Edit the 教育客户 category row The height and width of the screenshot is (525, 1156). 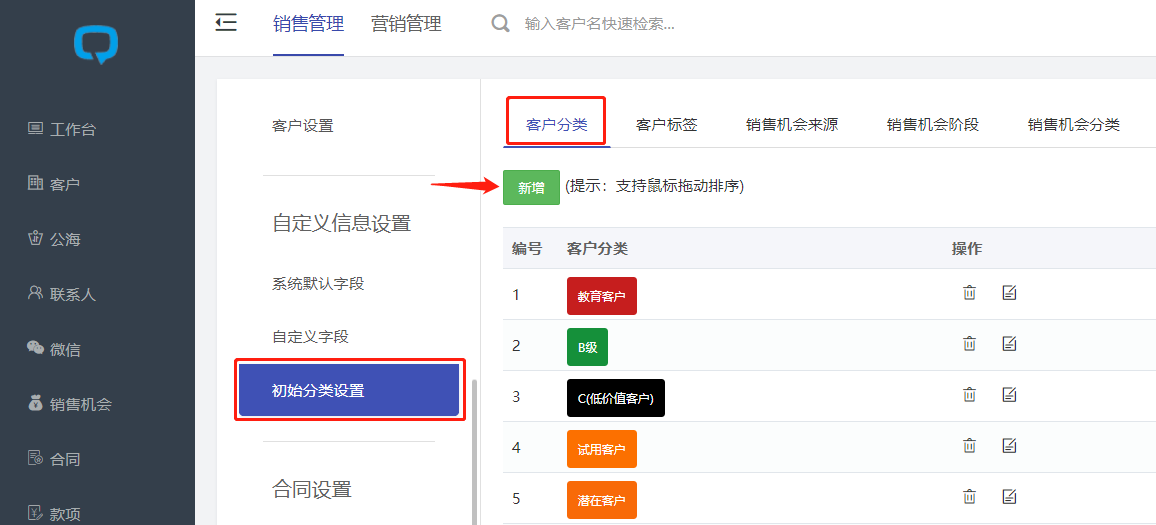1009,293
